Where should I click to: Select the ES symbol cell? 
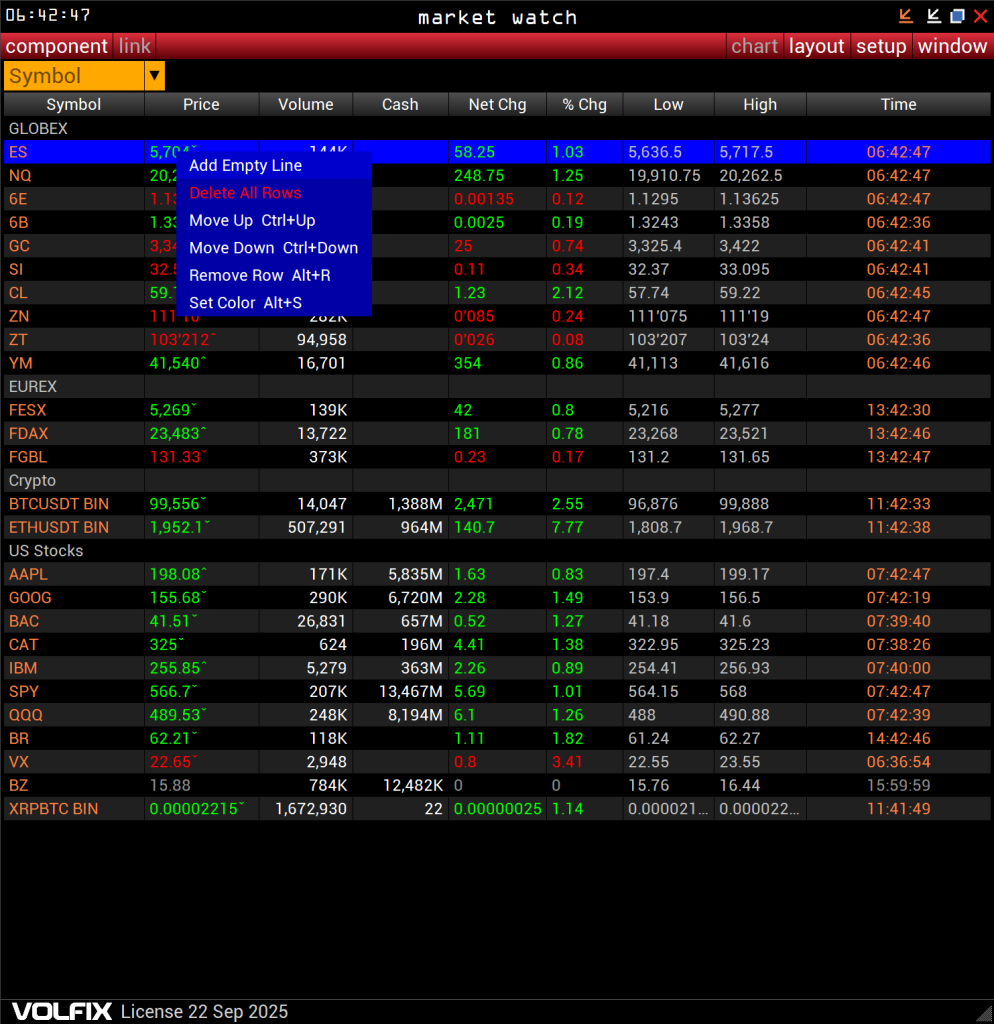74,152
